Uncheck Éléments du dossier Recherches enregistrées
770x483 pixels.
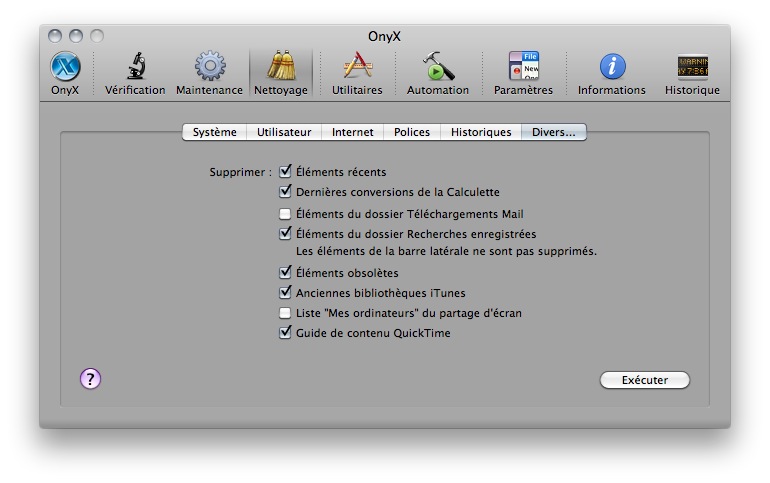pos(285,233)
